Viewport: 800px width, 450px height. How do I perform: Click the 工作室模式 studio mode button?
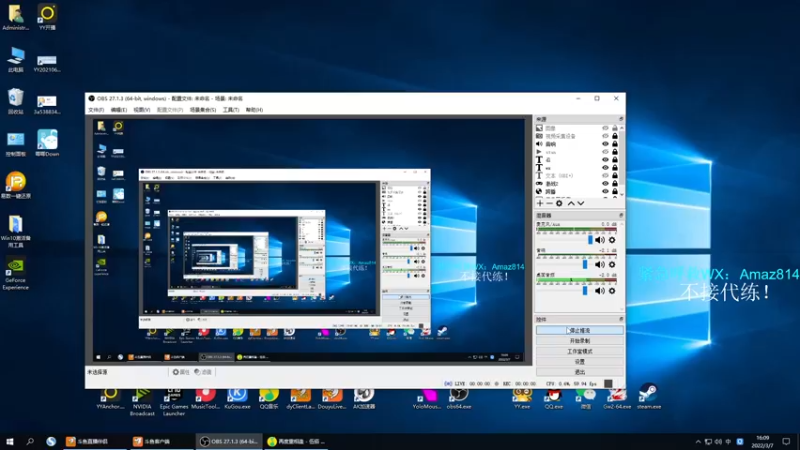click(580, 351)
